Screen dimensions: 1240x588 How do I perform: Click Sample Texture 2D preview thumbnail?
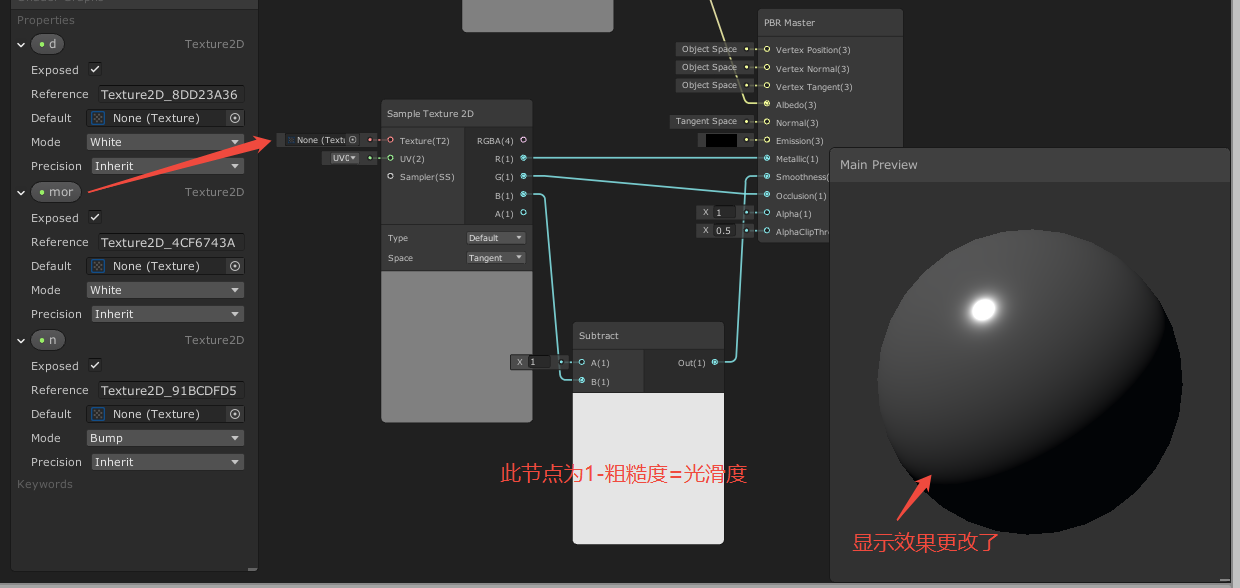457,346
